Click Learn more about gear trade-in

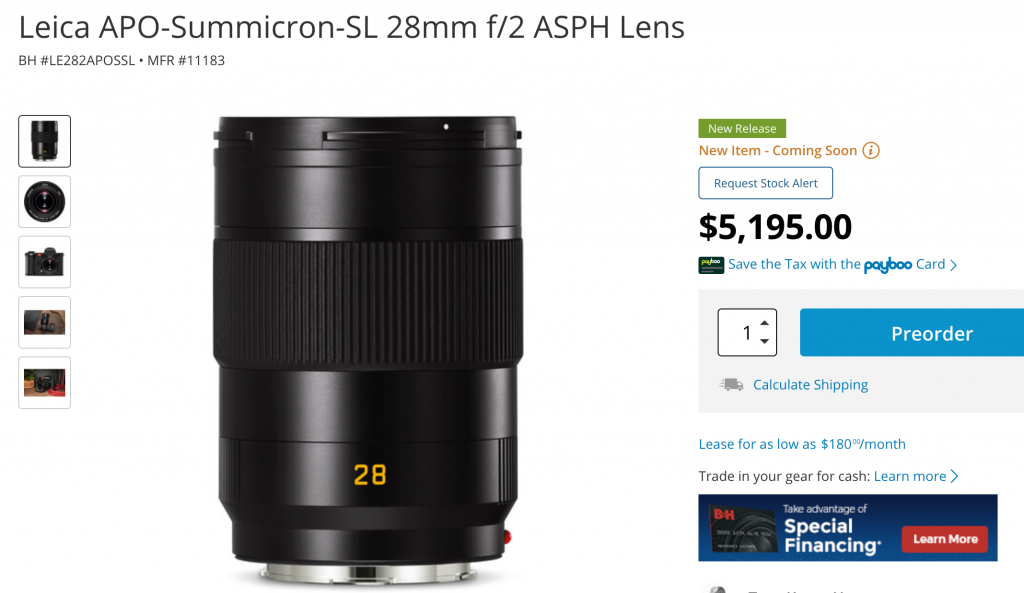(910, 476)
